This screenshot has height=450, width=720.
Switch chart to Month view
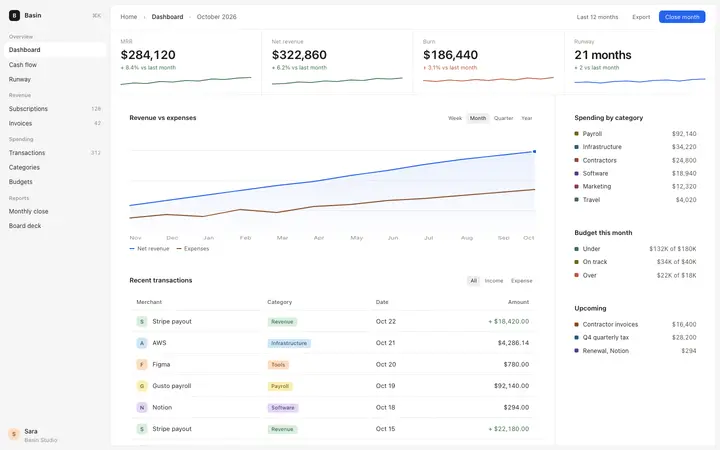pyautogui.click(x=478, y=118)
